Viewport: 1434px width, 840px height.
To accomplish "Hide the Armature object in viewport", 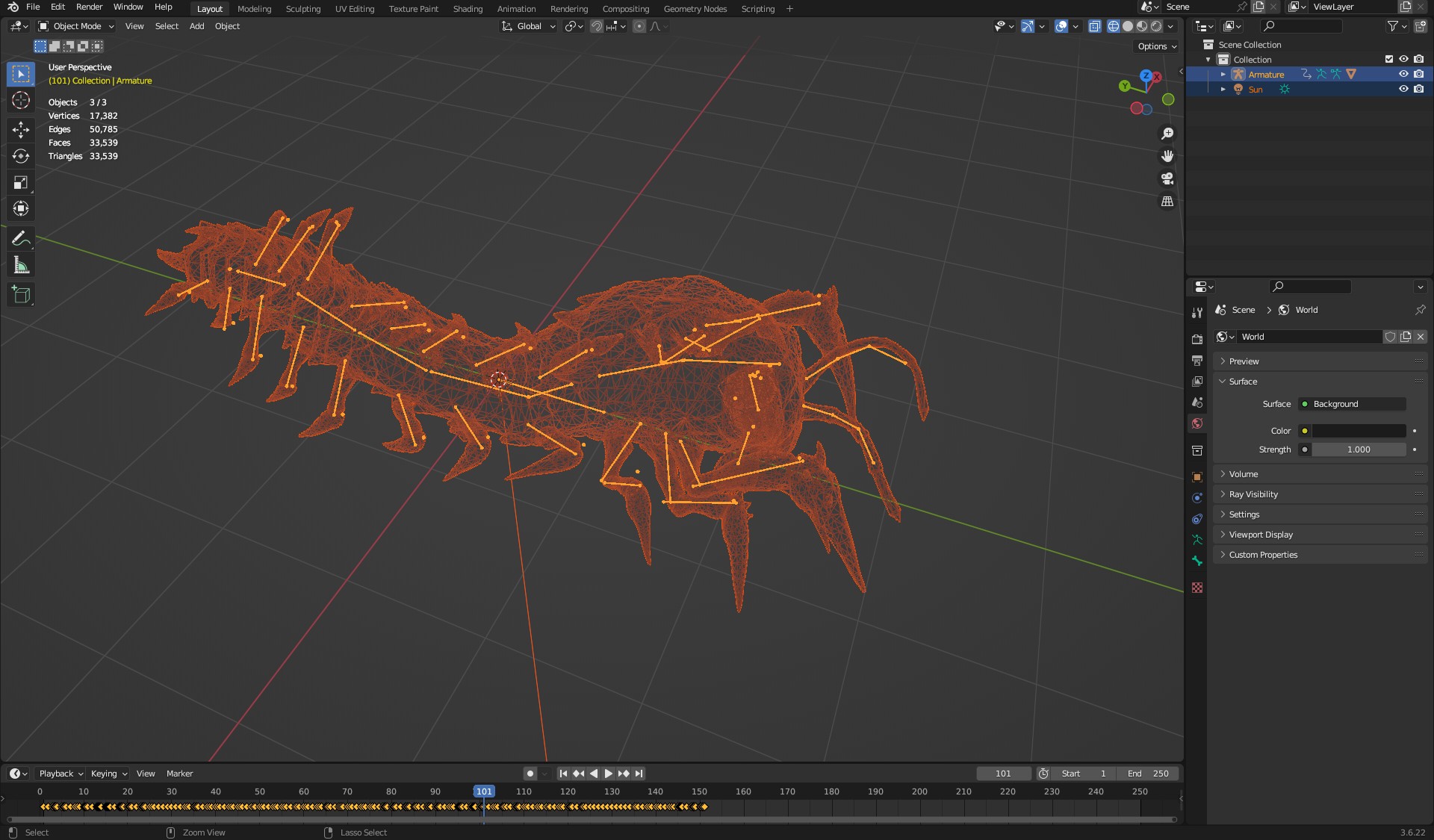I will [1403, 74].
